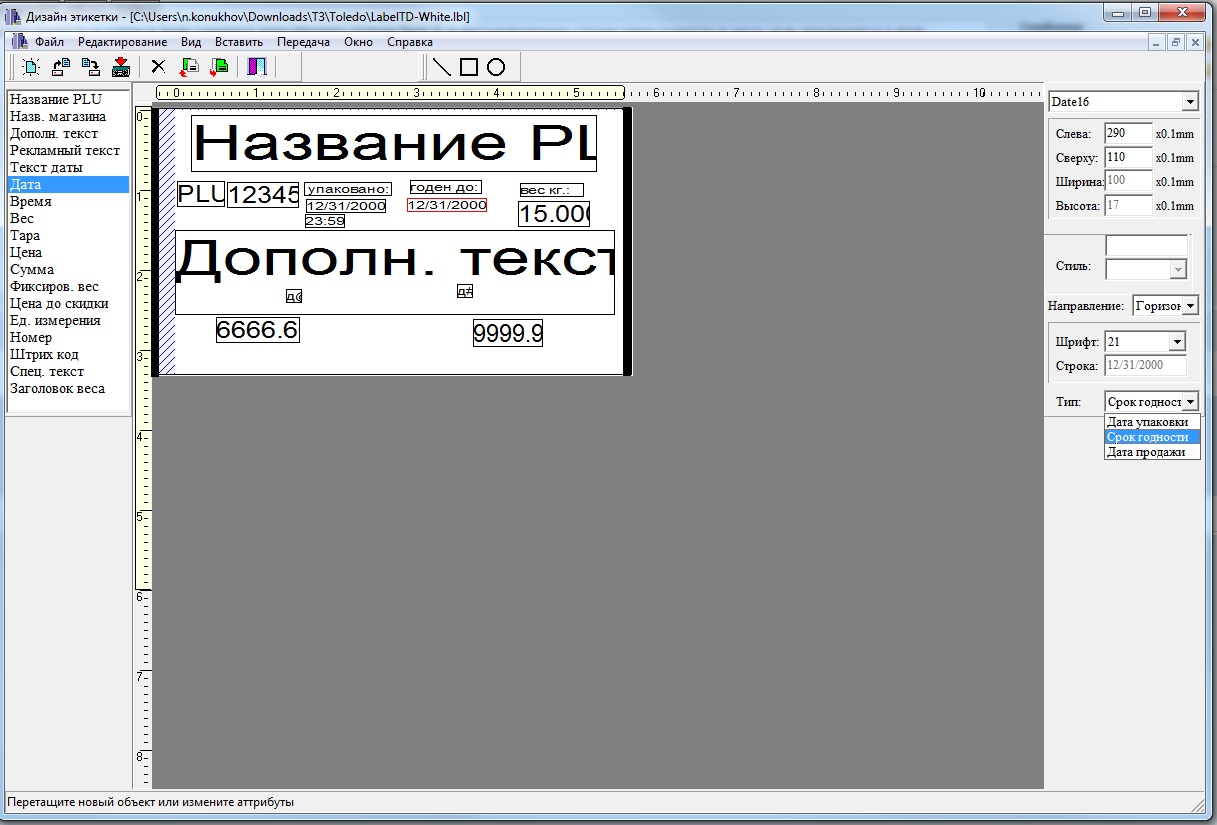1217x825 pixels.
Task: Click the green page with red arrow icon
Action: (219, 67)
